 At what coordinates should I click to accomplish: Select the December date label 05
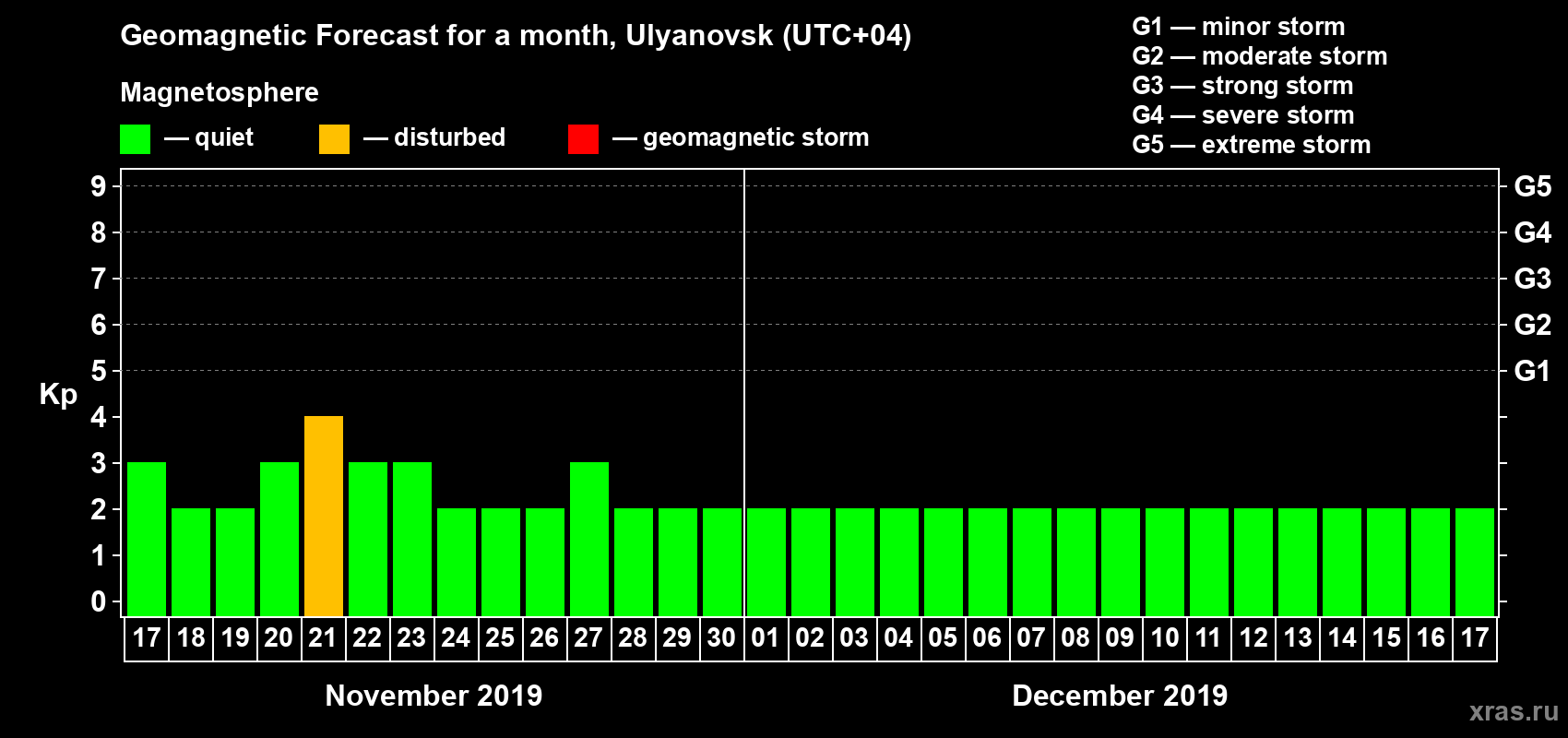(943, 637)
